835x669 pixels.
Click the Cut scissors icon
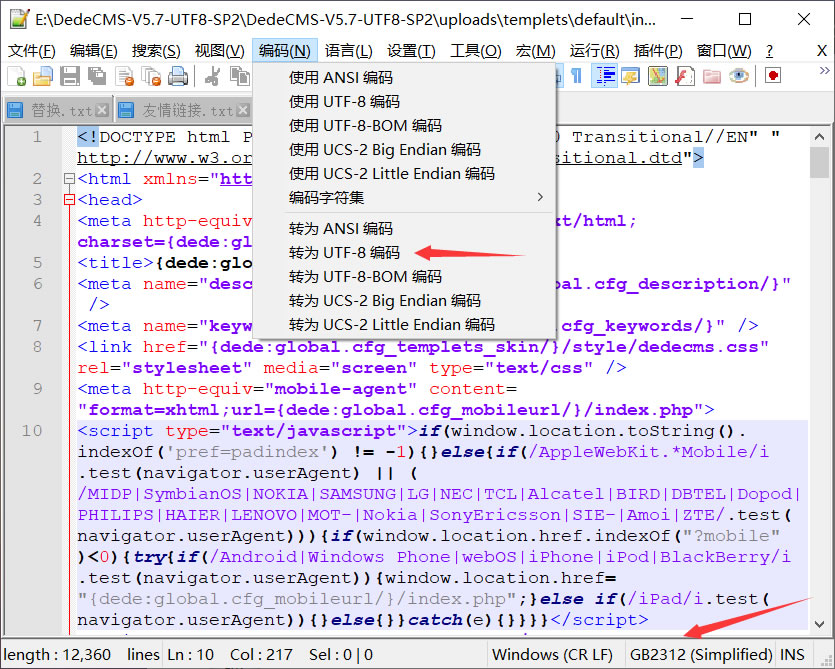click(213, 76)
